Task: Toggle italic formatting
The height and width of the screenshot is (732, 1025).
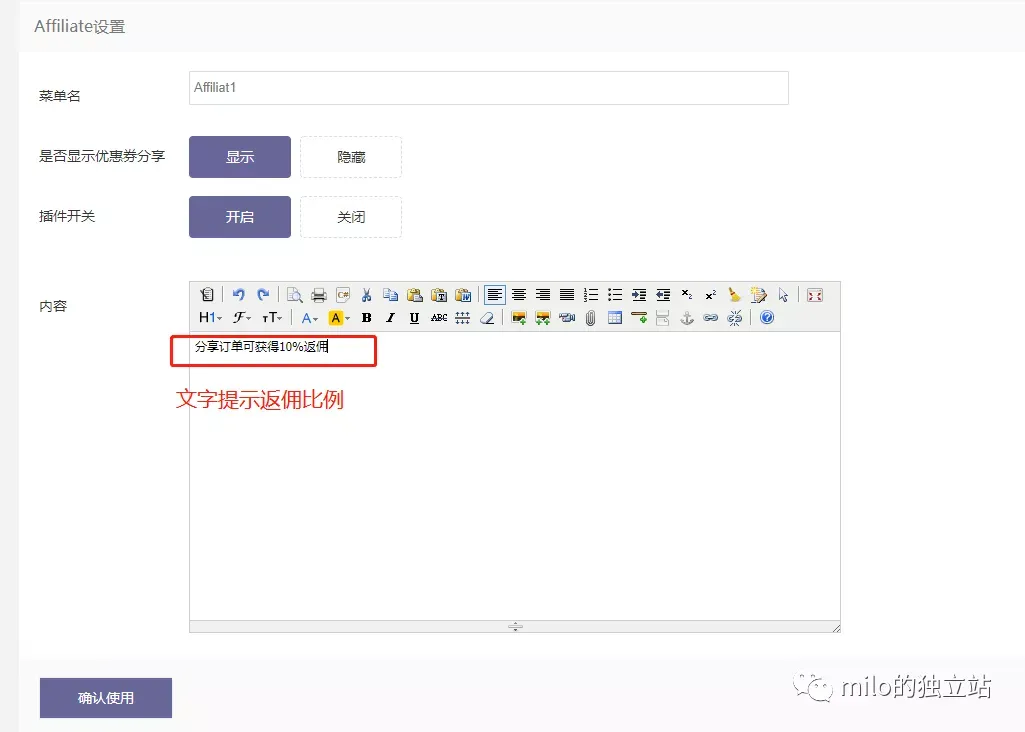Action: click(x=391, y=318)
